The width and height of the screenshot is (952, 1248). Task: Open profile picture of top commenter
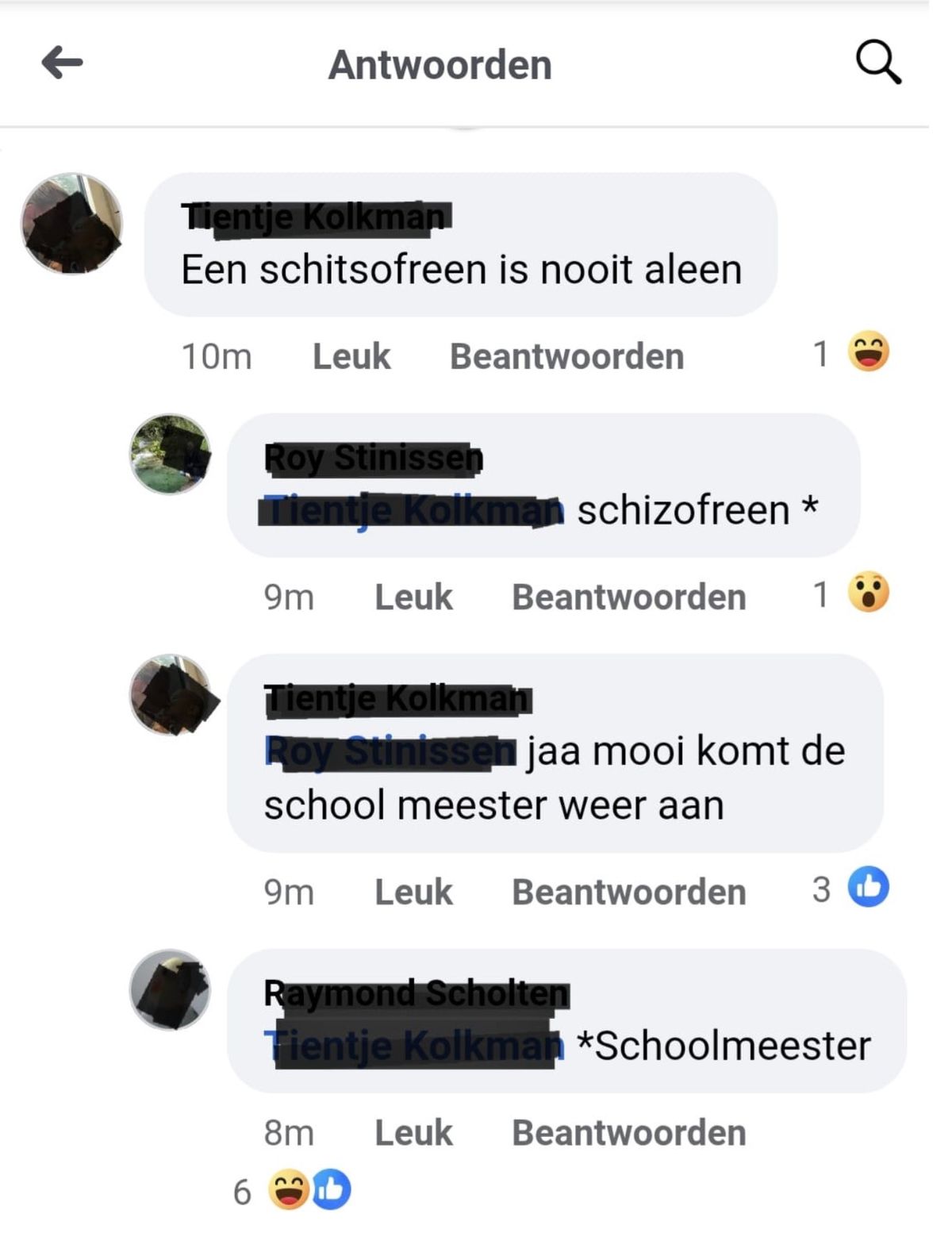(72, 224)
